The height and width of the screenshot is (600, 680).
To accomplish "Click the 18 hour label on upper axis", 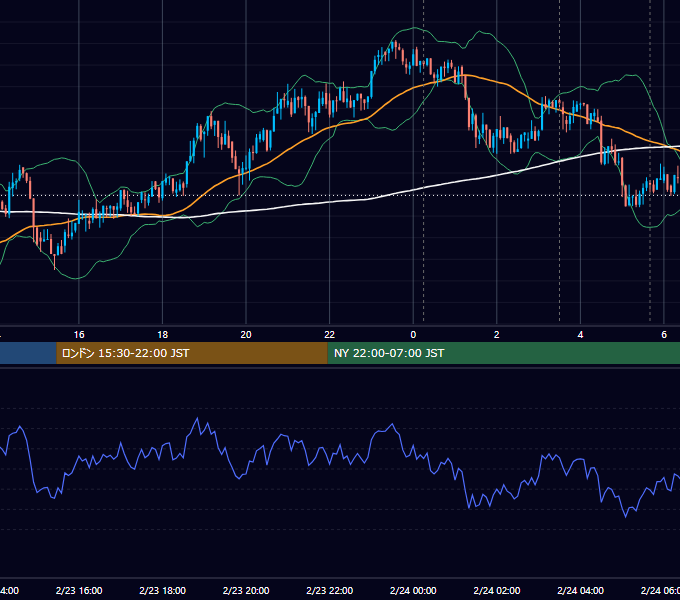I will pyautogui.click(x=163, y=334).
